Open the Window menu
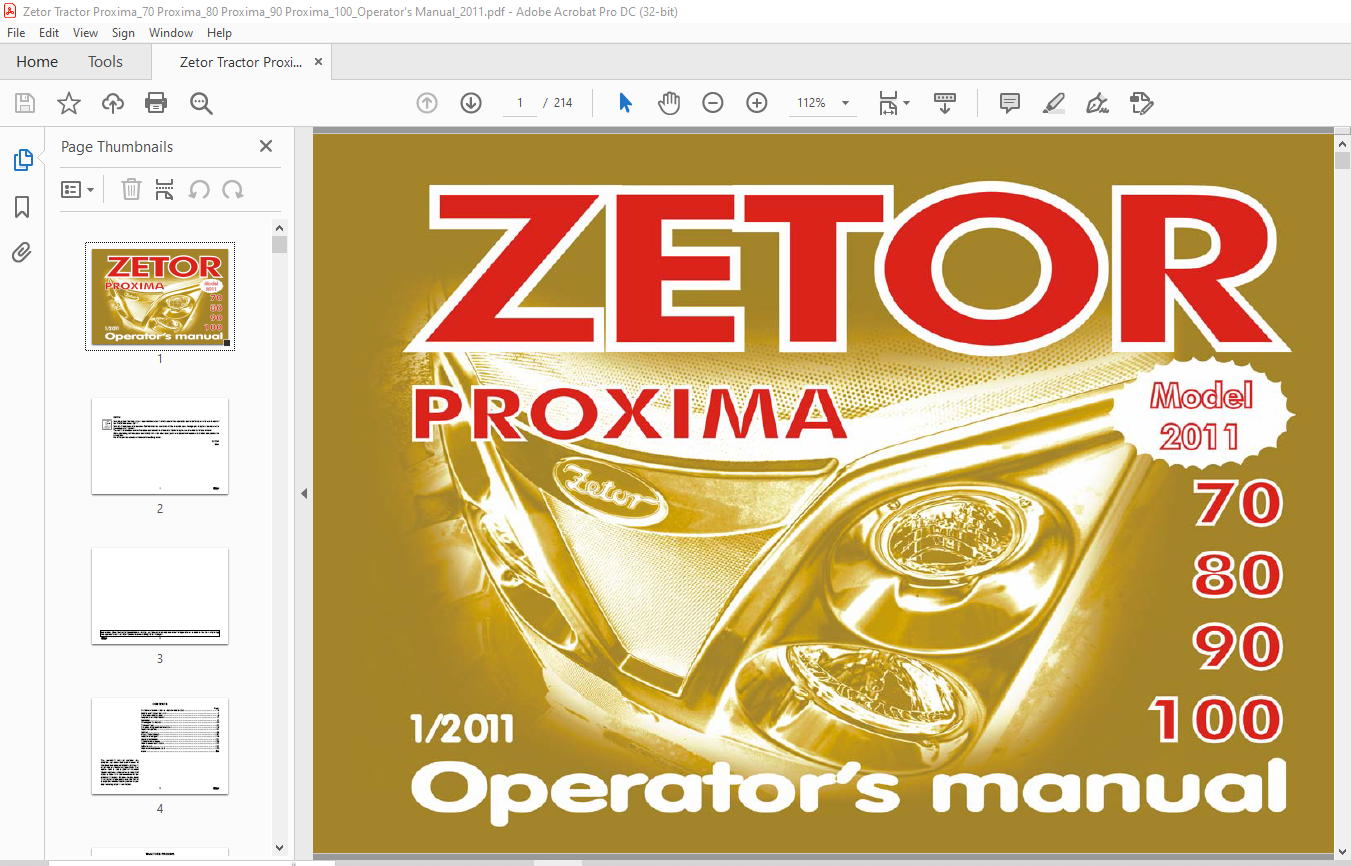Image resolution: width=1351 pixels, height=866 pixels. coord(171,33)
